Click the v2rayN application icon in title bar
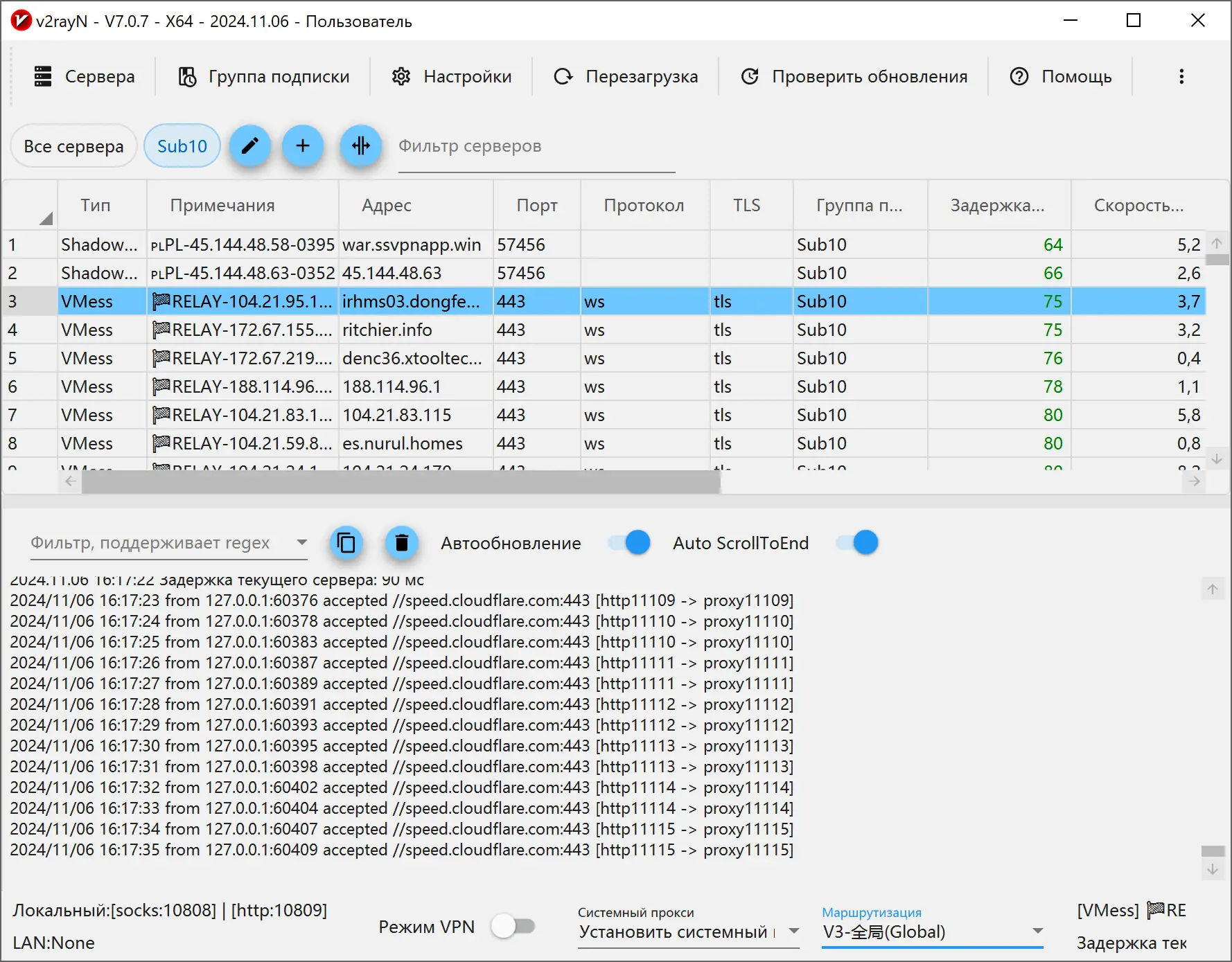Image resolution: width=1232 pixels, height=962 pixels. click(21, 21)
